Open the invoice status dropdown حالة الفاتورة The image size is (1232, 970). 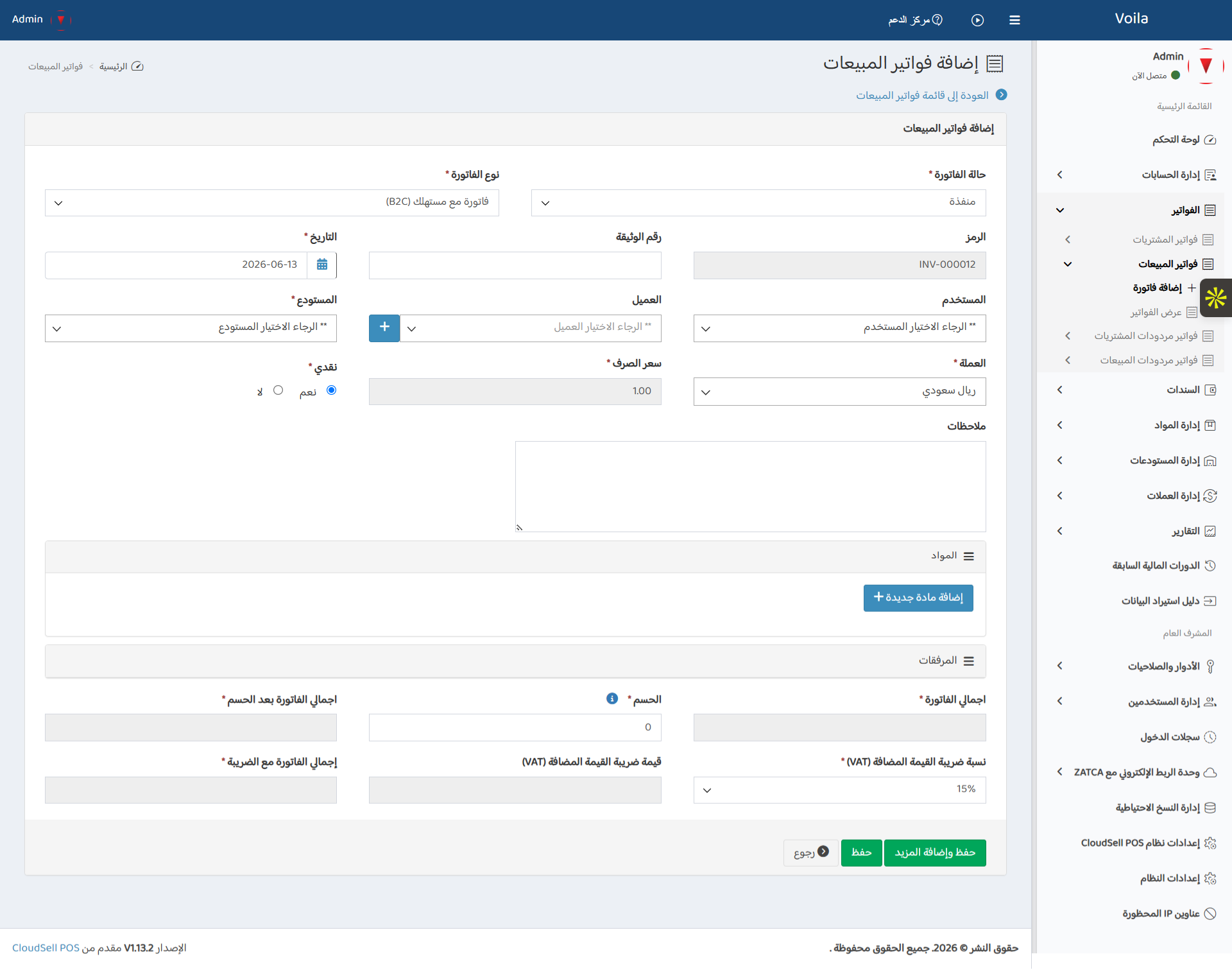(x=758, y=203)
